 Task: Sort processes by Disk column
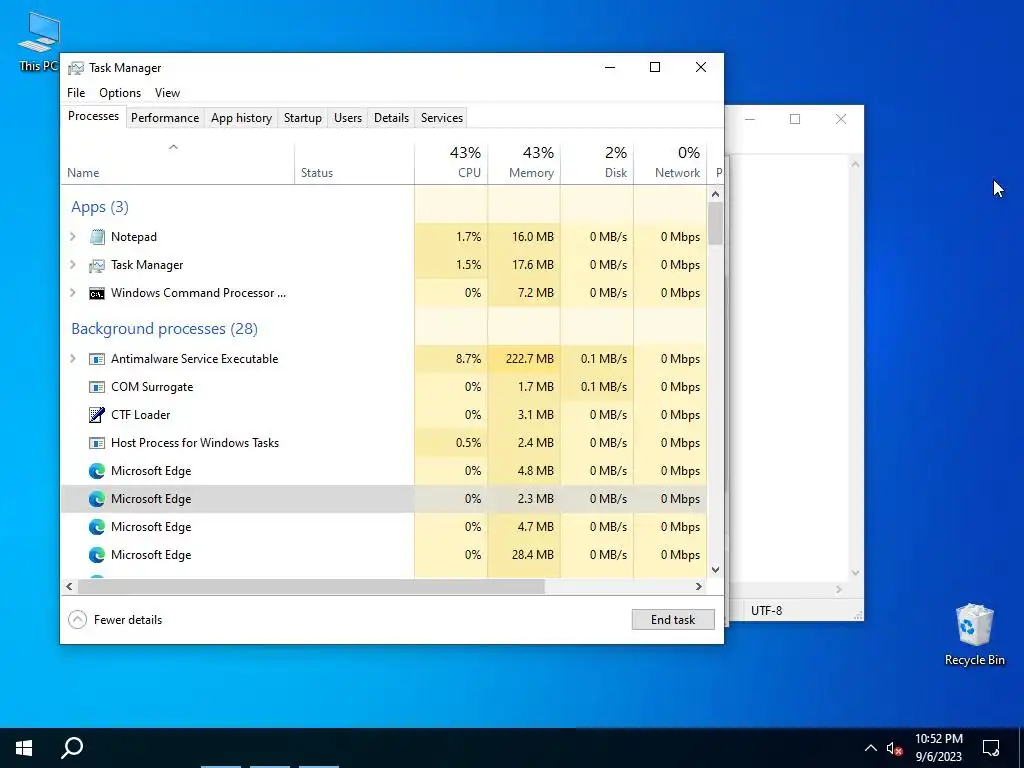597,163
